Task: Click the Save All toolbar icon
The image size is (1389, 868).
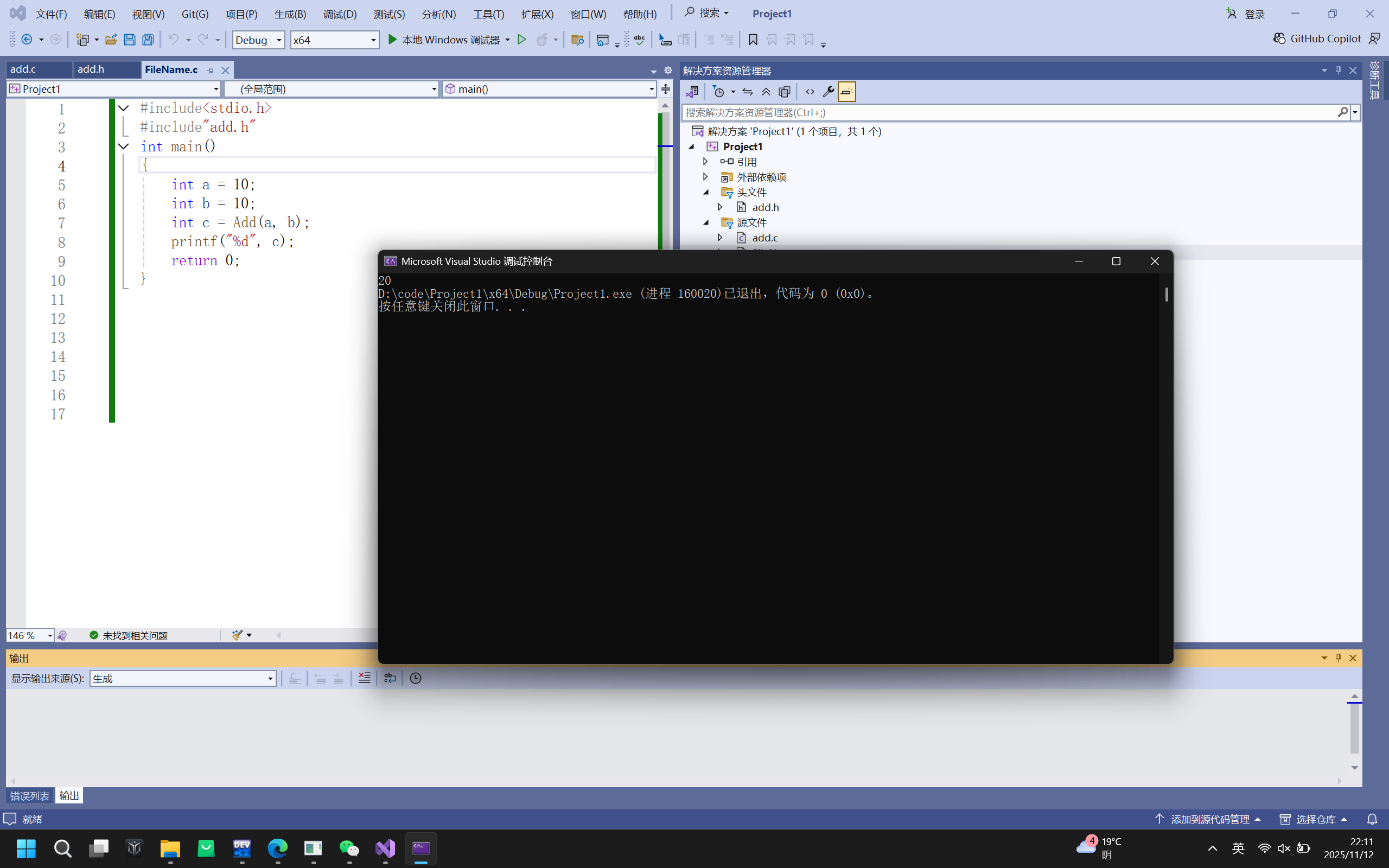Action: coord(148,40)
